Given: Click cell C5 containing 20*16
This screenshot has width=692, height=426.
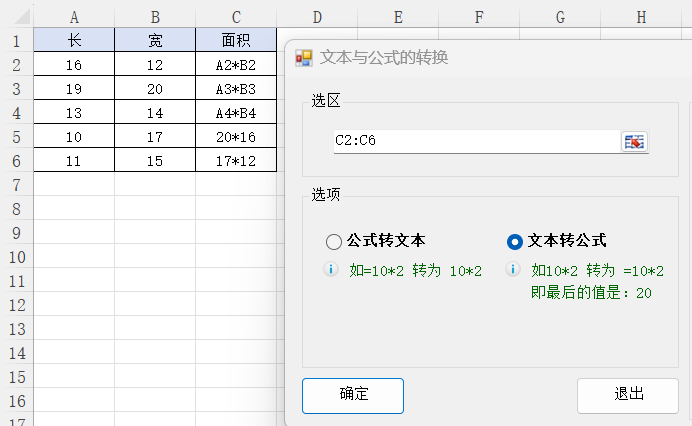Looking at the screenshot, I should (236, 137).
